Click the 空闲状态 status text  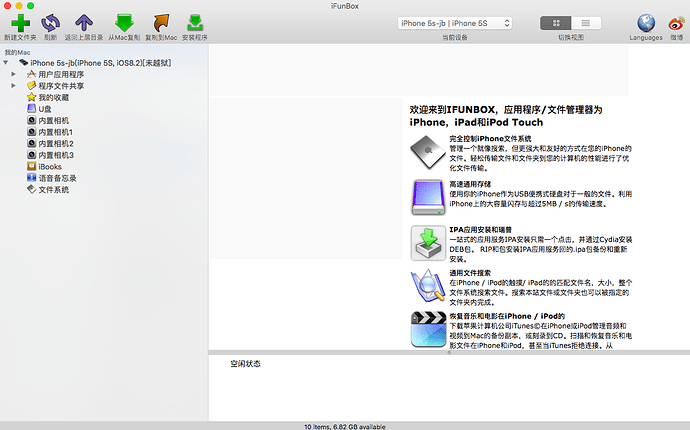(246, 364)
